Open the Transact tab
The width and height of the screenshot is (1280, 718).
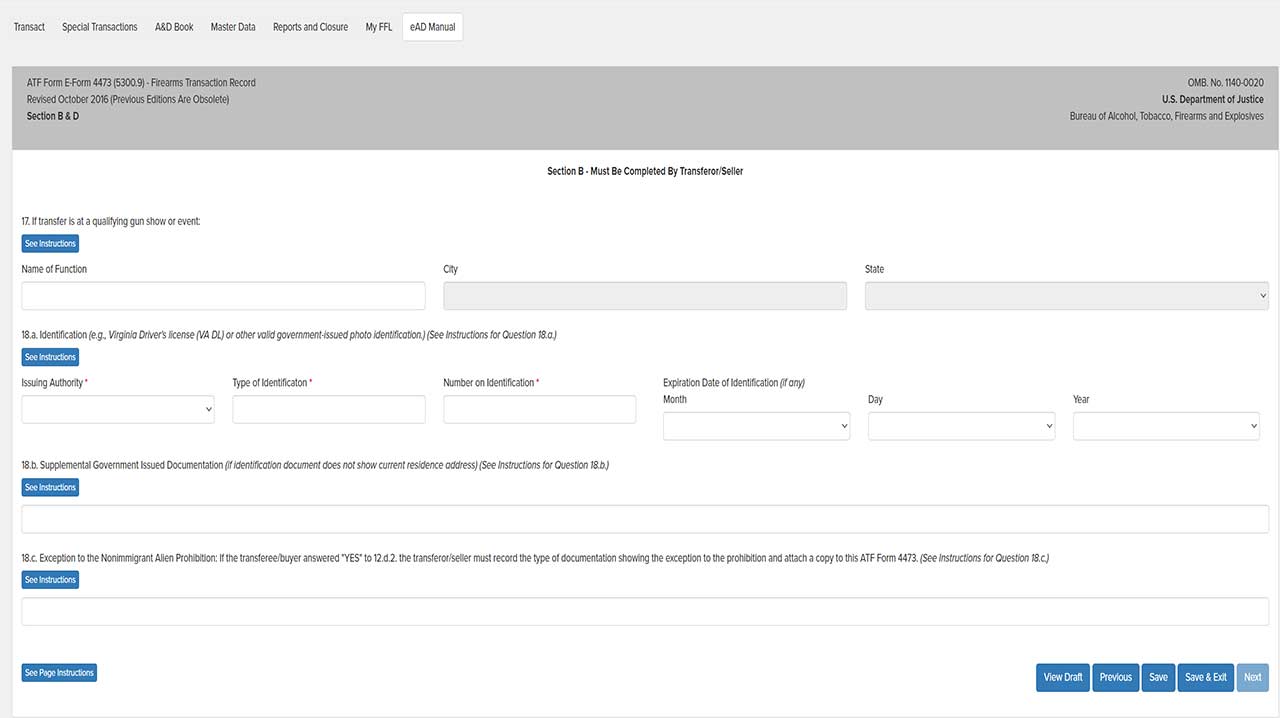click(x=29, y=27)
